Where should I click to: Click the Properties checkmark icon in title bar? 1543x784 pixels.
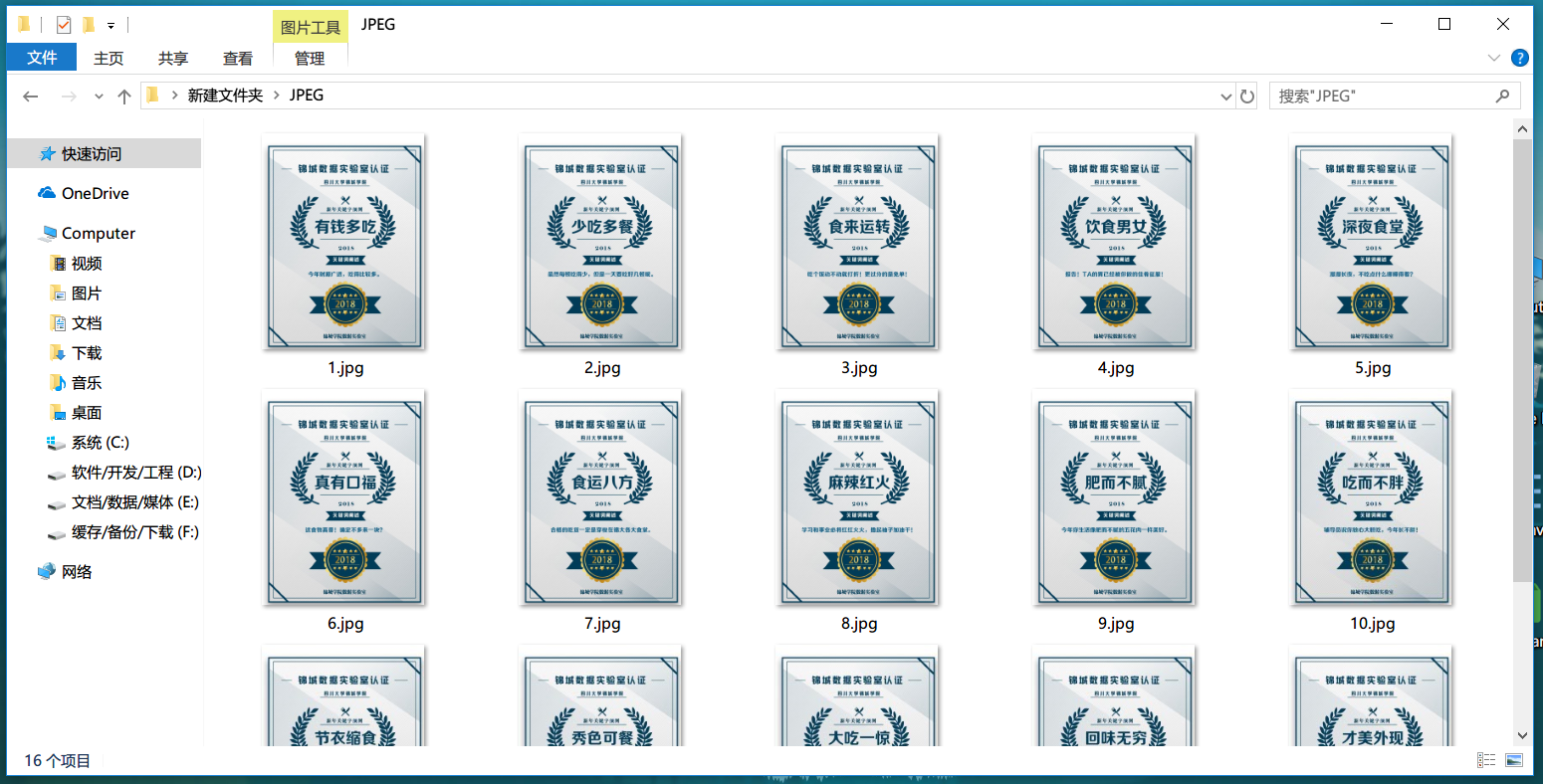click(x=64, y=25)
